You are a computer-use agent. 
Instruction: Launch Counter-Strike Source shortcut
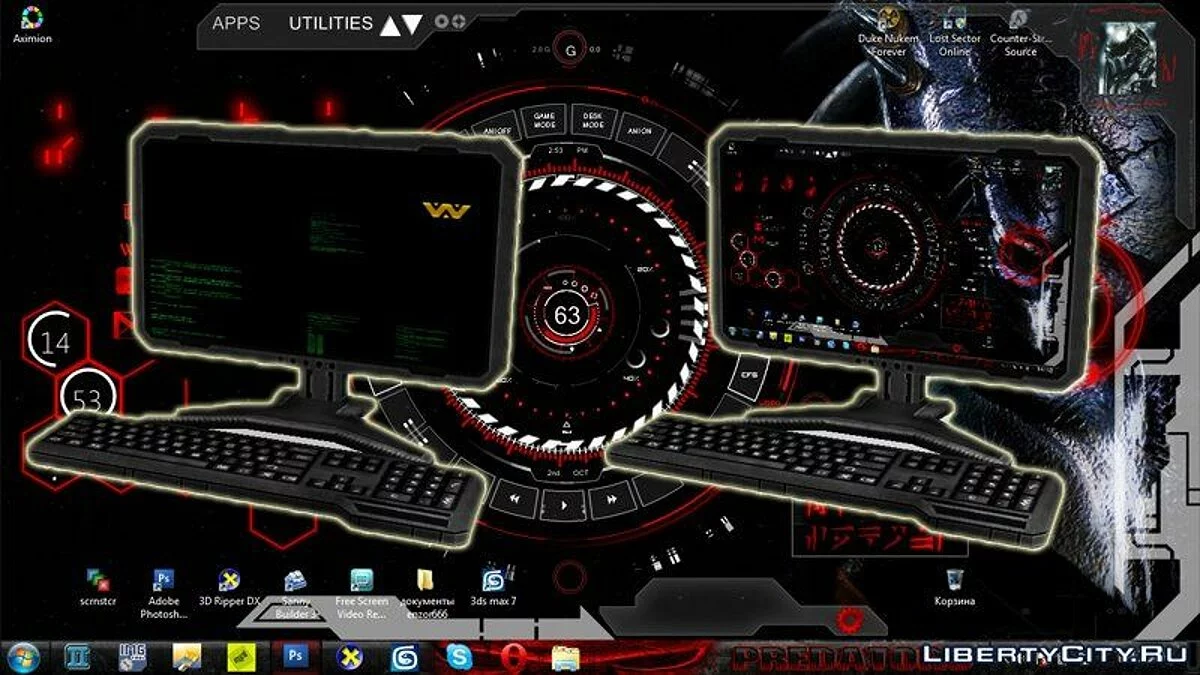(1020, 31)
